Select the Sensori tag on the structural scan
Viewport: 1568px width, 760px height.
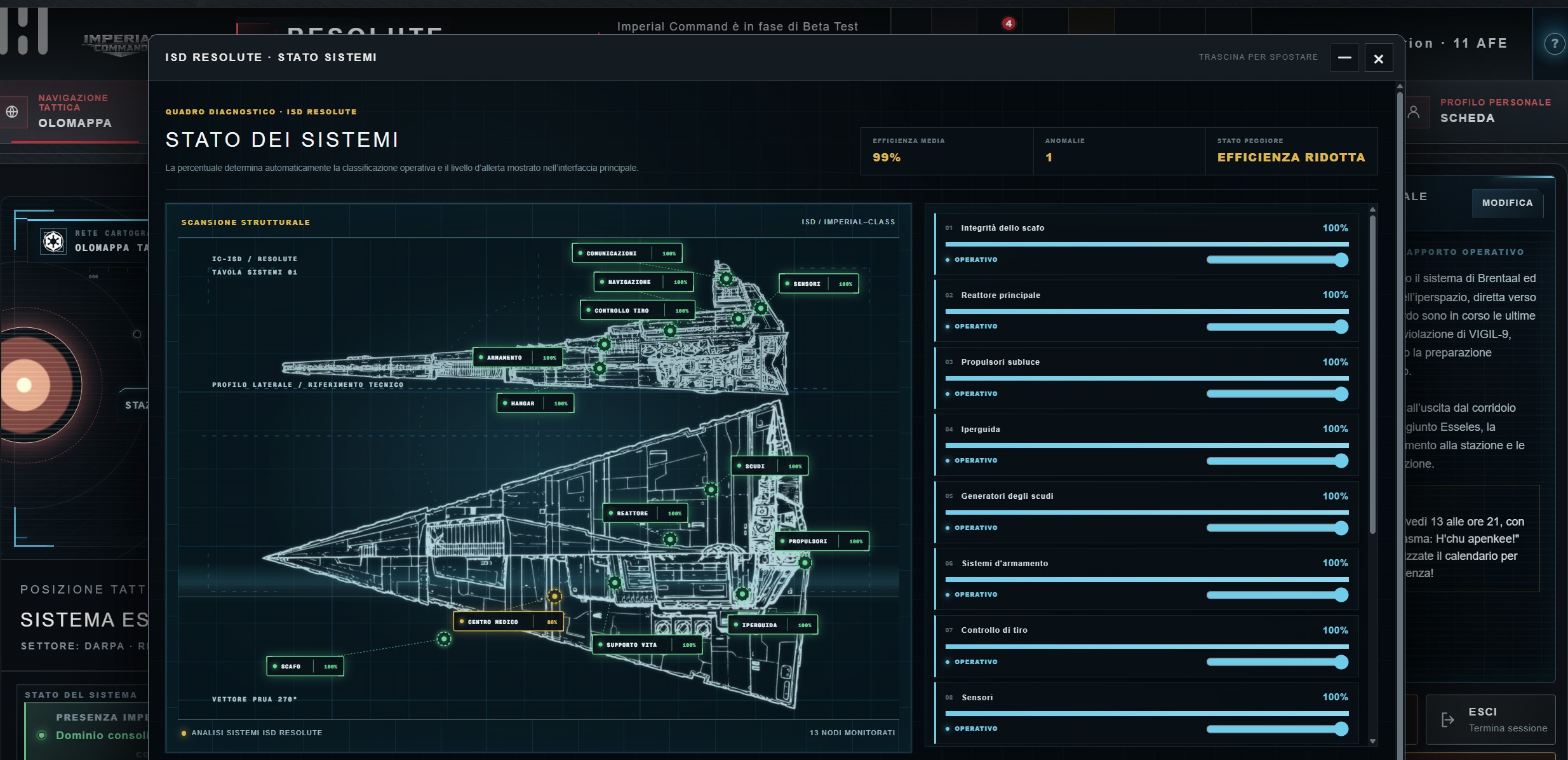[819, 283]
